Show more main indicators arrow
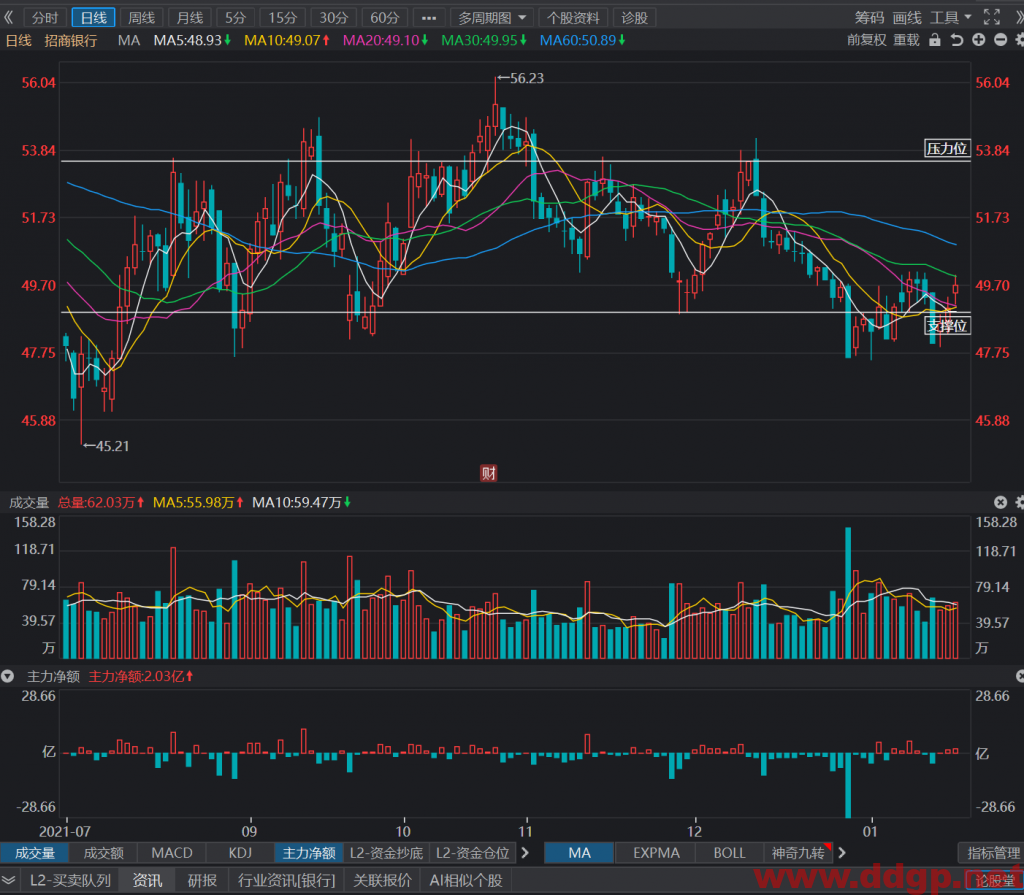Image resolution: width=1024 pixels, height=895 pixels. point(842,853)
